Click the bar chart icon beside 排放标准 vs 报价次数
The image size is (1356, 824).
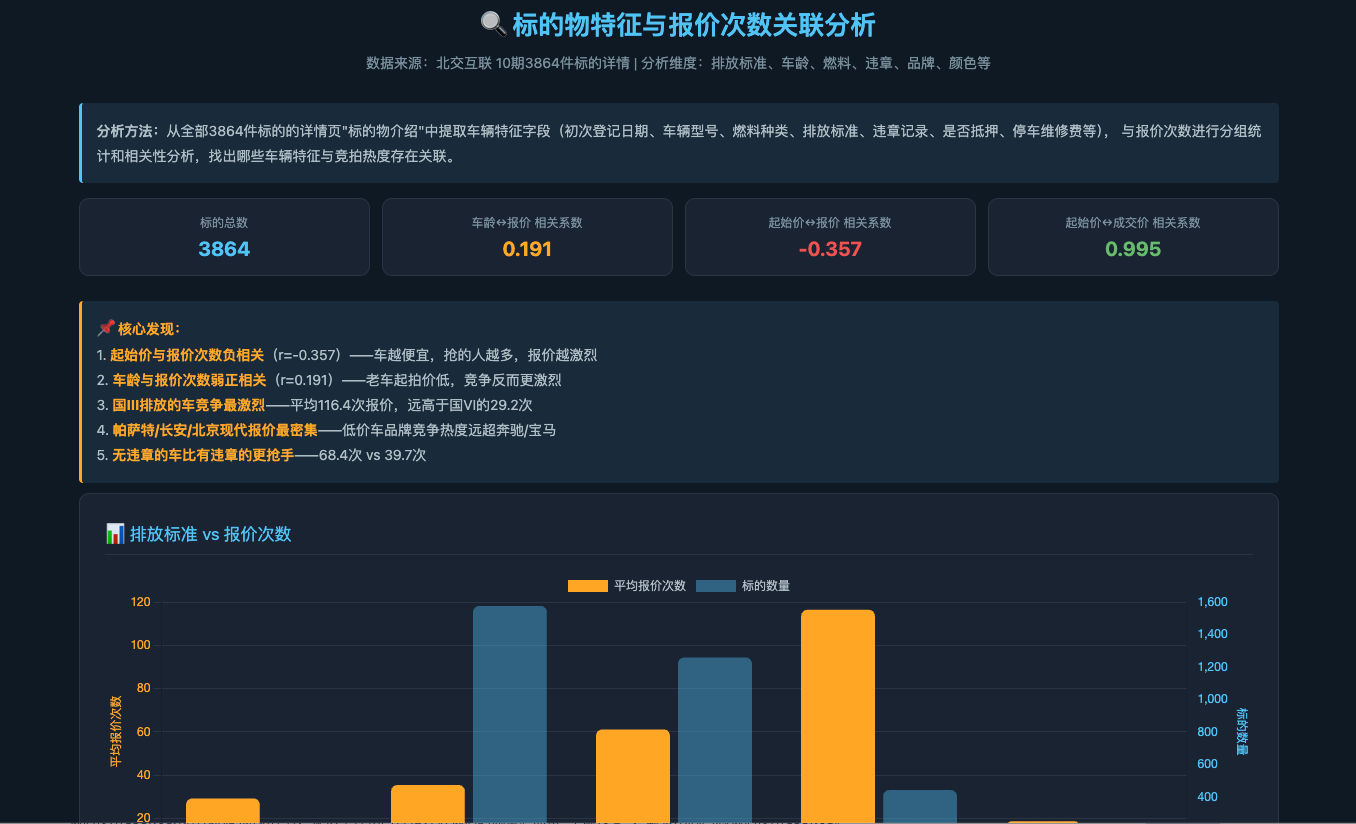[x=115, y=534]
